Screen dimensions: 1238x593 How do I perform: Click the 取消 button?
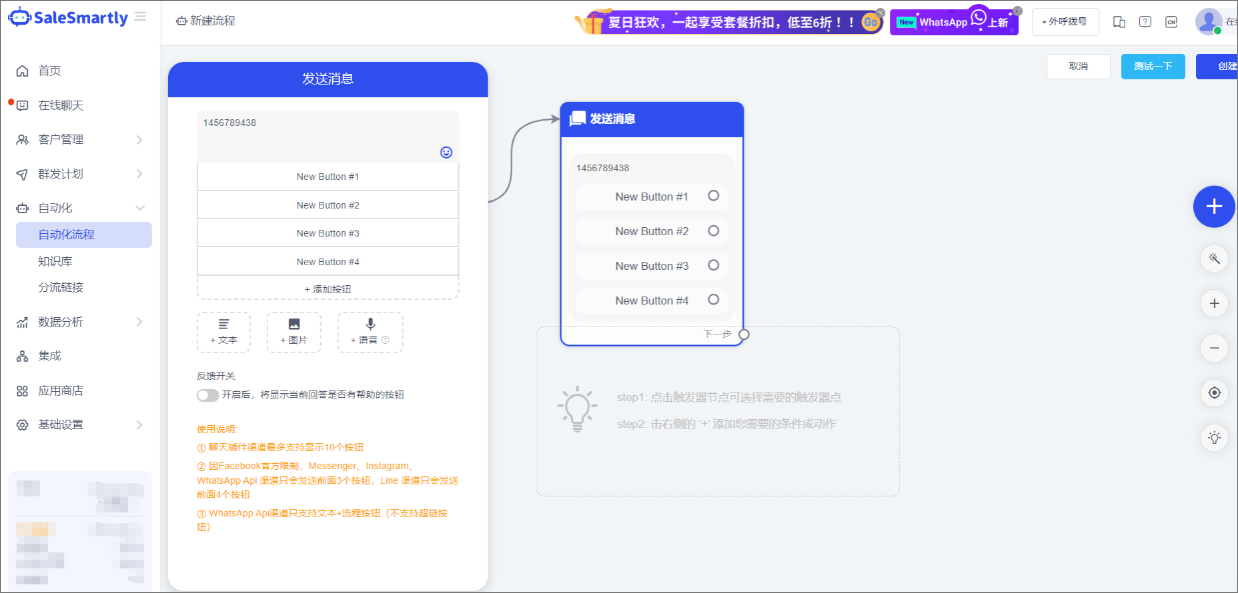click(x=1078, y=66)
